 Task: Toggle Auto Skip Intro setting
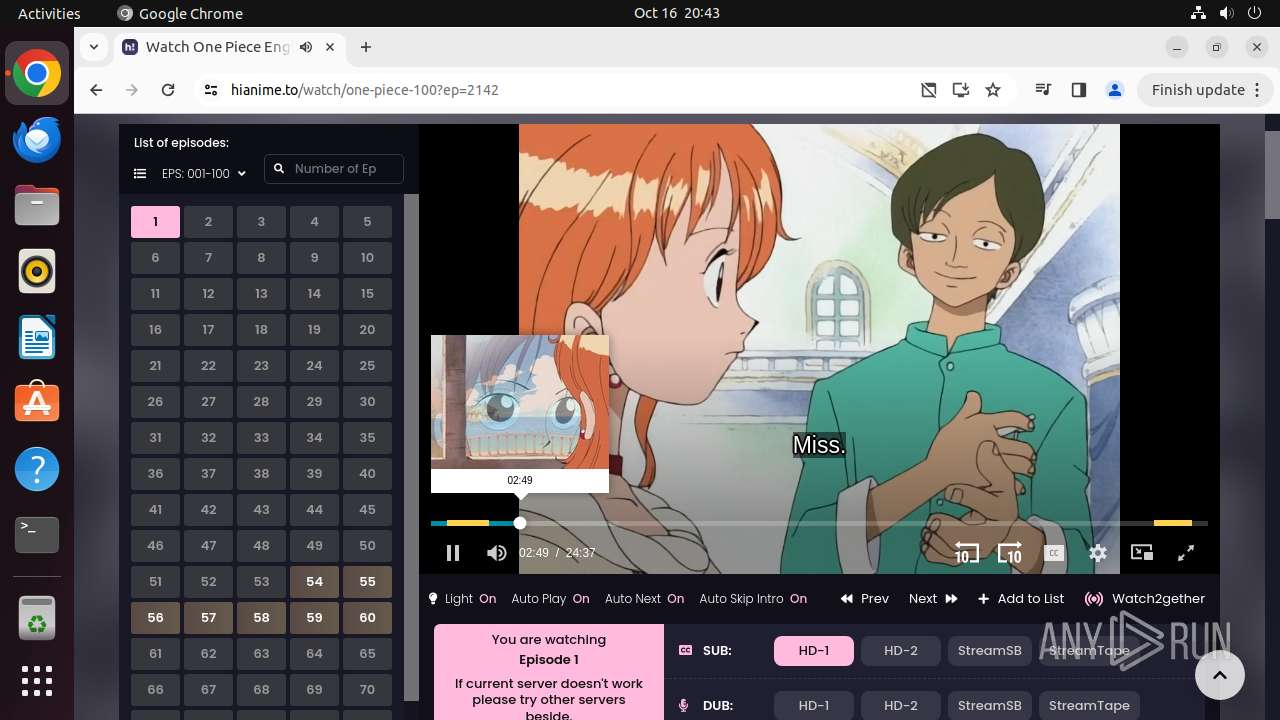[x=753, y=599]
